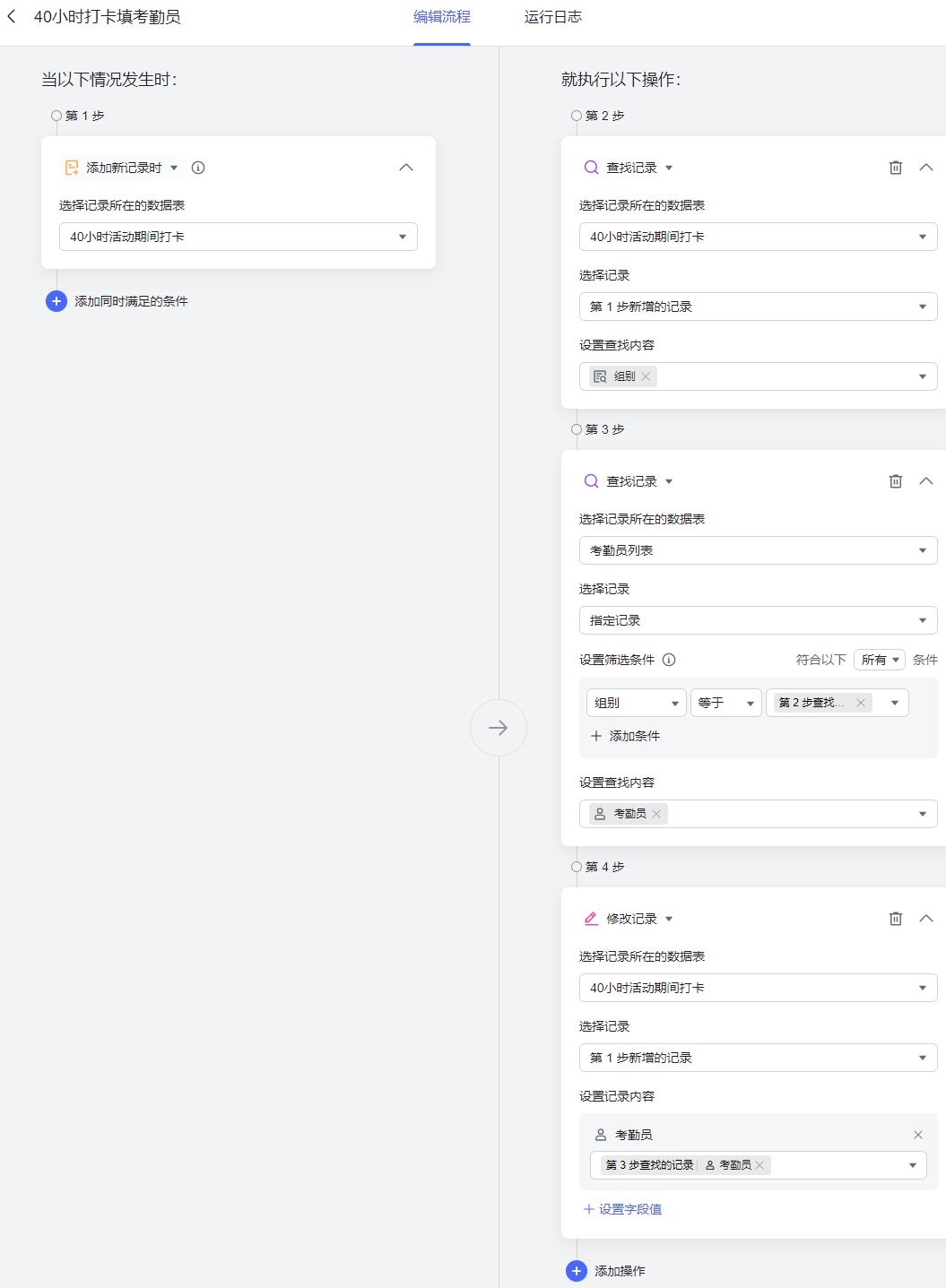Click the trash icon on step 4
Screen dimensions: 946x1288
click(895, 919)
